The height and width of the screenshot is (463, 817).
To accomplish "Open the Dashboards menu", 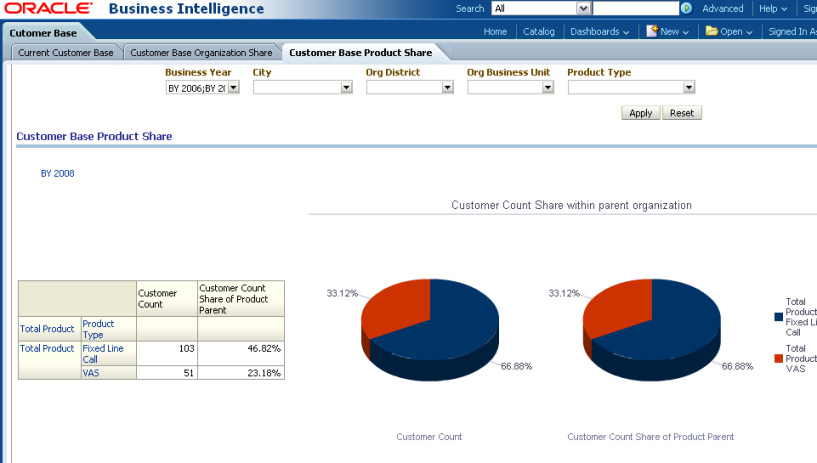I will click(599, 32).
